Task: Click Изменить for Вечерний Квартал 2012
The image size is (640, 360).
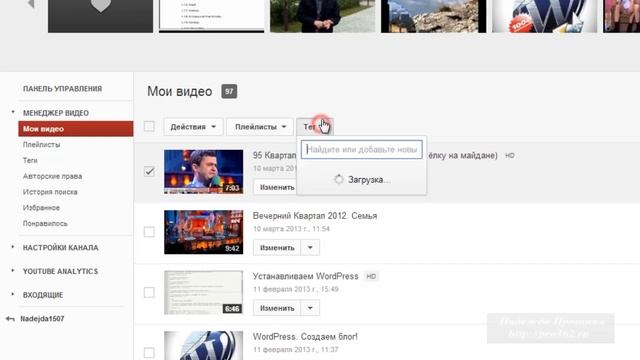Action: click(277, 248)
